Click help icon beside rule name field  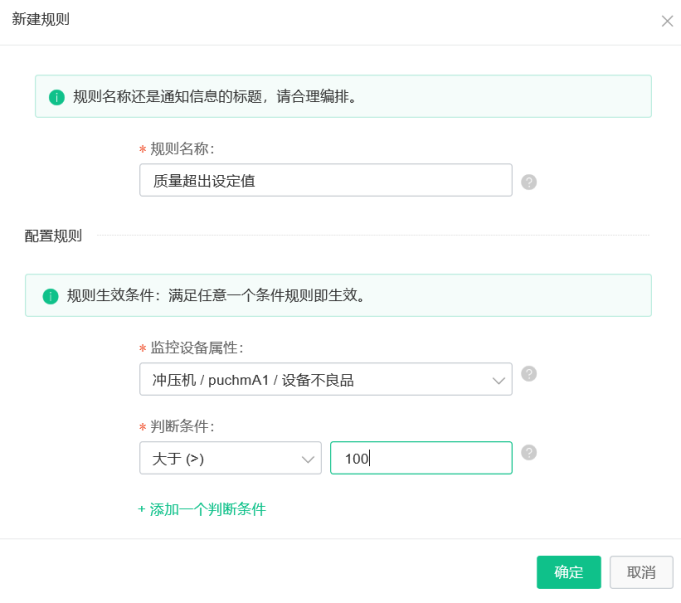529,182
